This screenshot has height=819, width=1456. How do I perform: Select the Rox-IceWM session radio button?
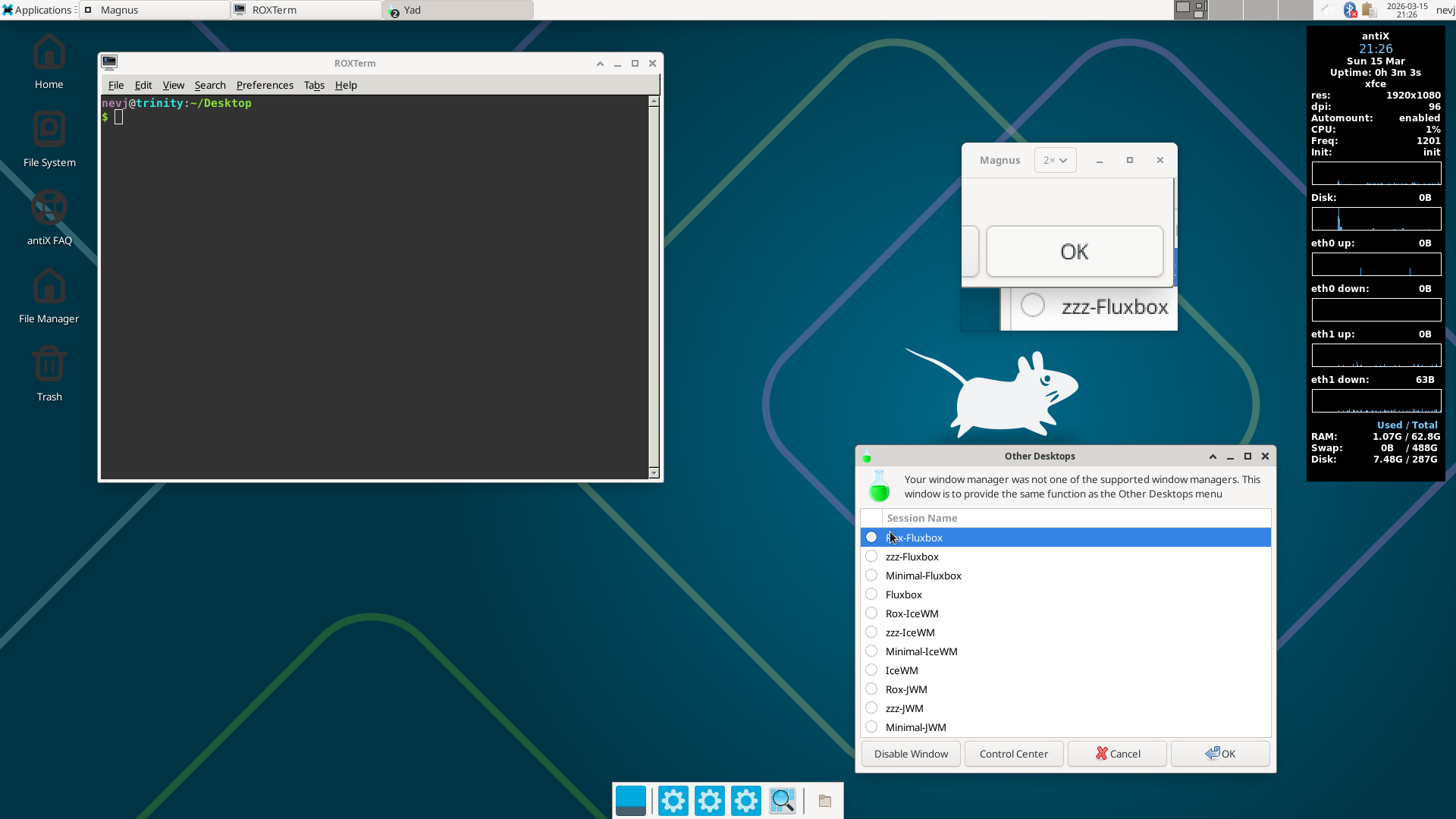click(x=871, y=613)
